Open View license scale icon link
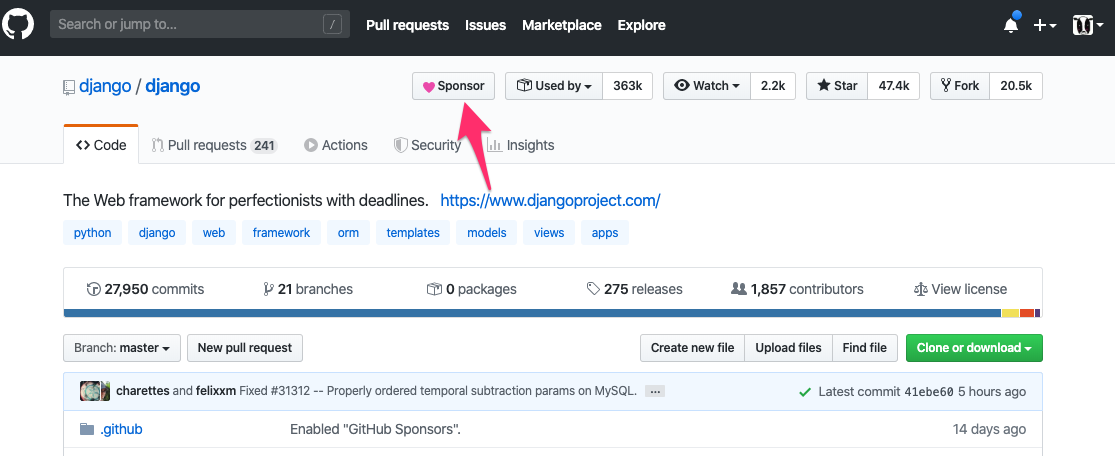 (x=960, y=290)
